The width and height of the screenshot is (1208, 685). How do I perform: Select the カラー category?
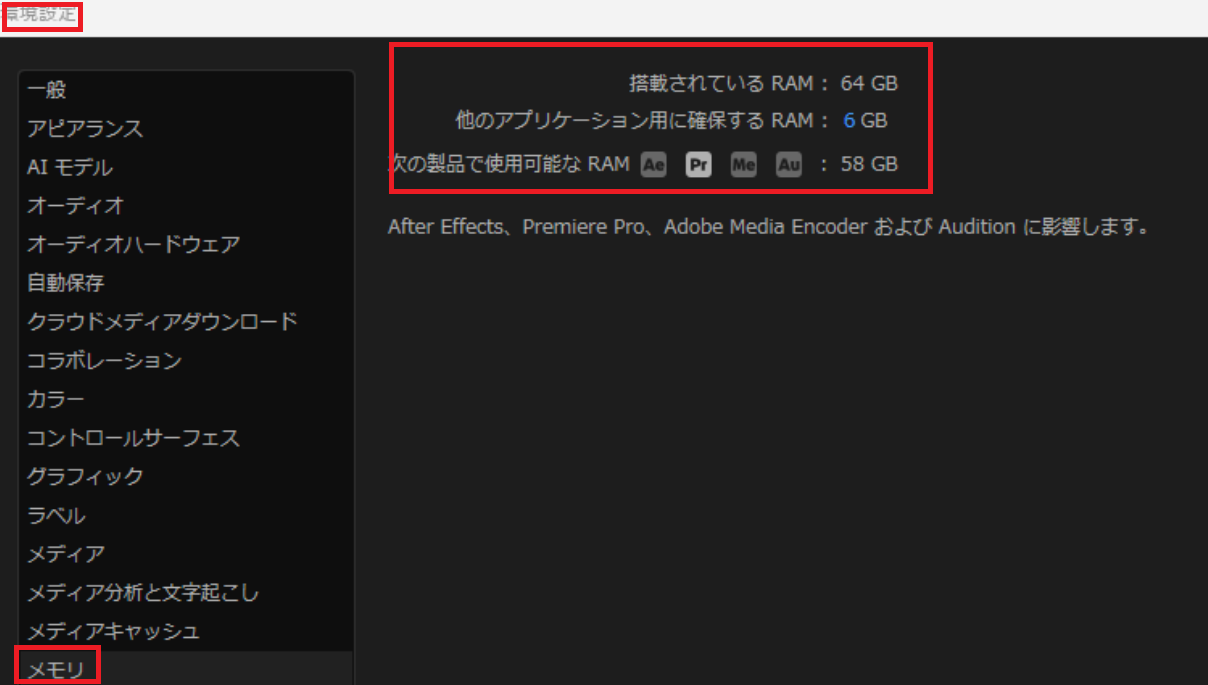coord(56,399)
